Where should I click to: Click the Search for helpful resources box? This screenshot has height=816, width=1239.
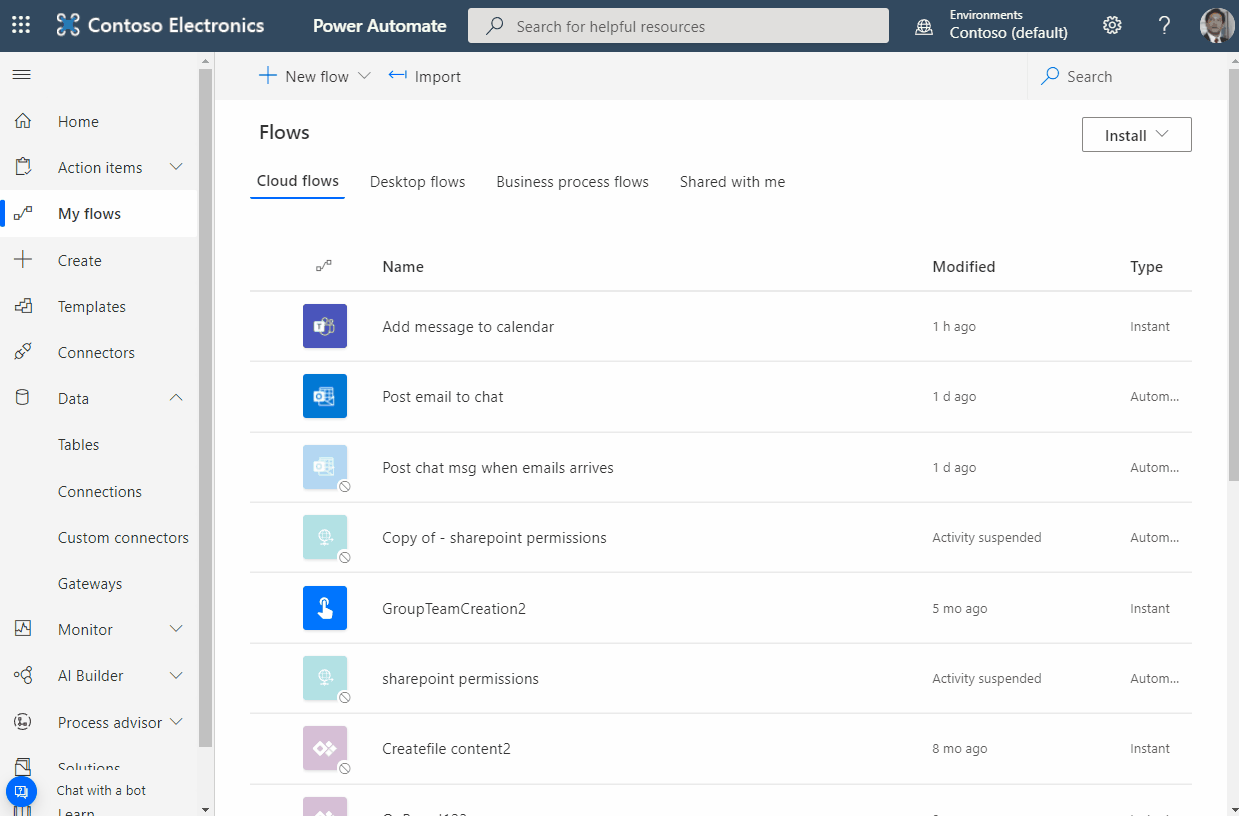(678, 26)
